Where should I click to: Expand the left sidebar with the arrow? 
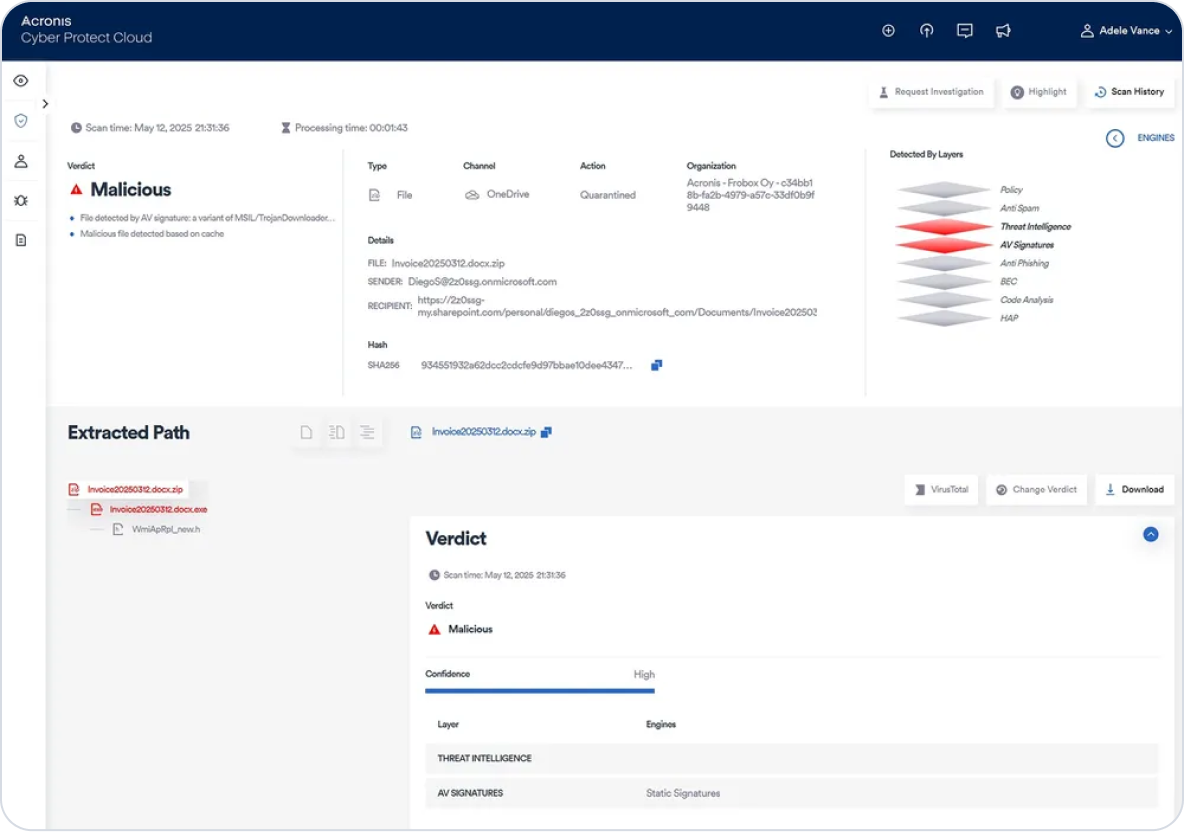[45, 103]
